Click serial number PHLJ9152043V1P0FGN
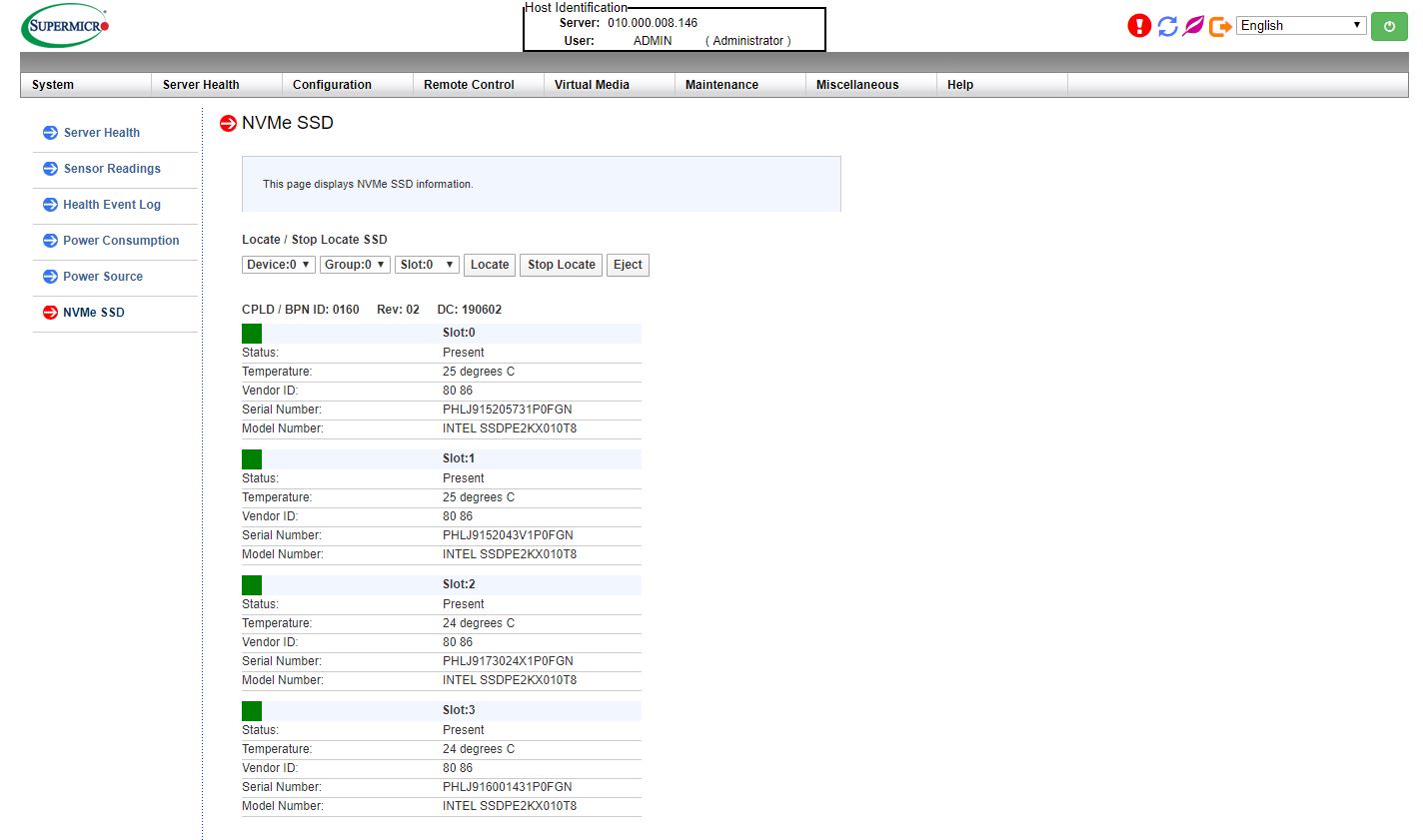The image size is (1423, 840). coord(508,535)
